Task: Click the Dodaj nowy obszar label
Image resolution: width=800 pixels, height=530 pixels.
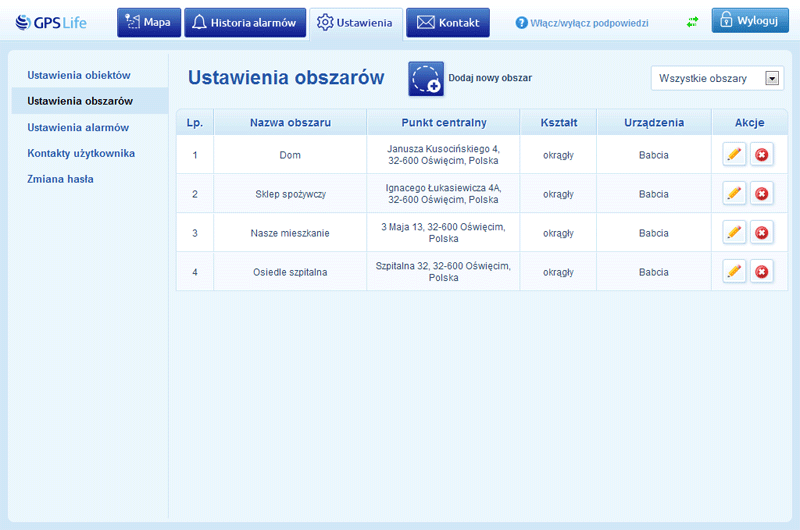Action: (490, 78)
